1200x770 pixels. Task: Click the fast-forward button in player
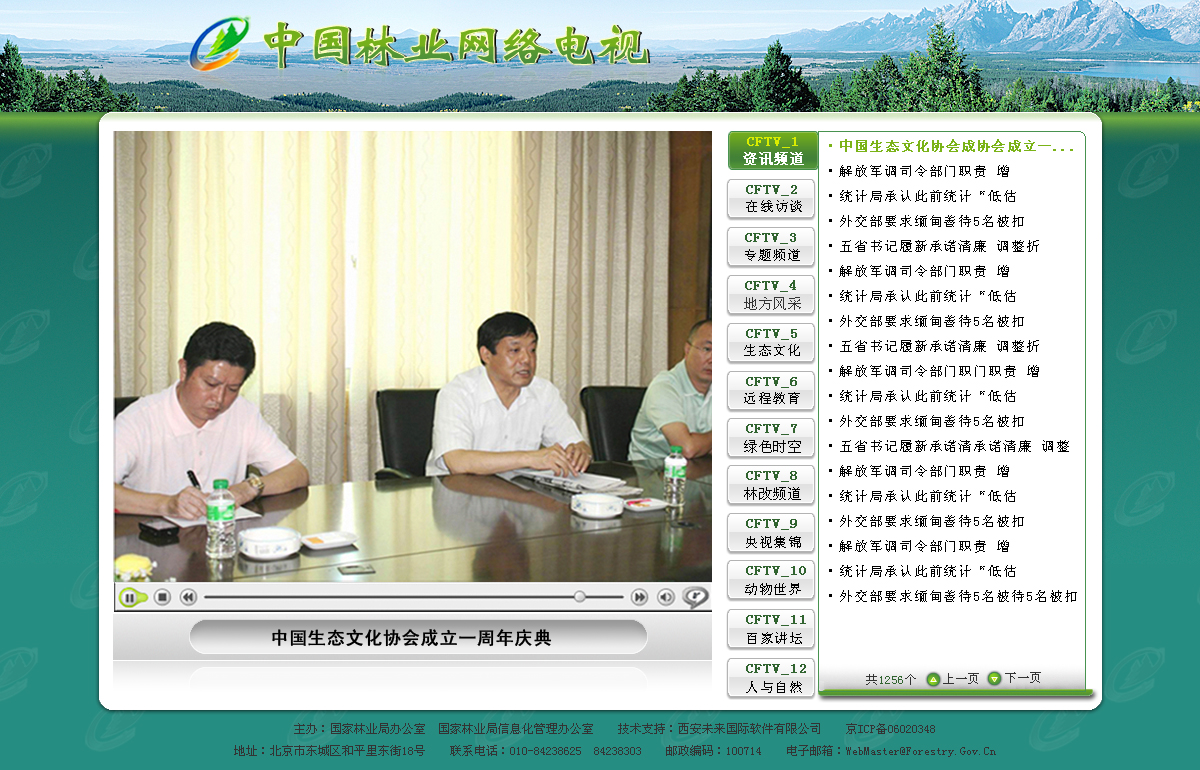[639, 597]
